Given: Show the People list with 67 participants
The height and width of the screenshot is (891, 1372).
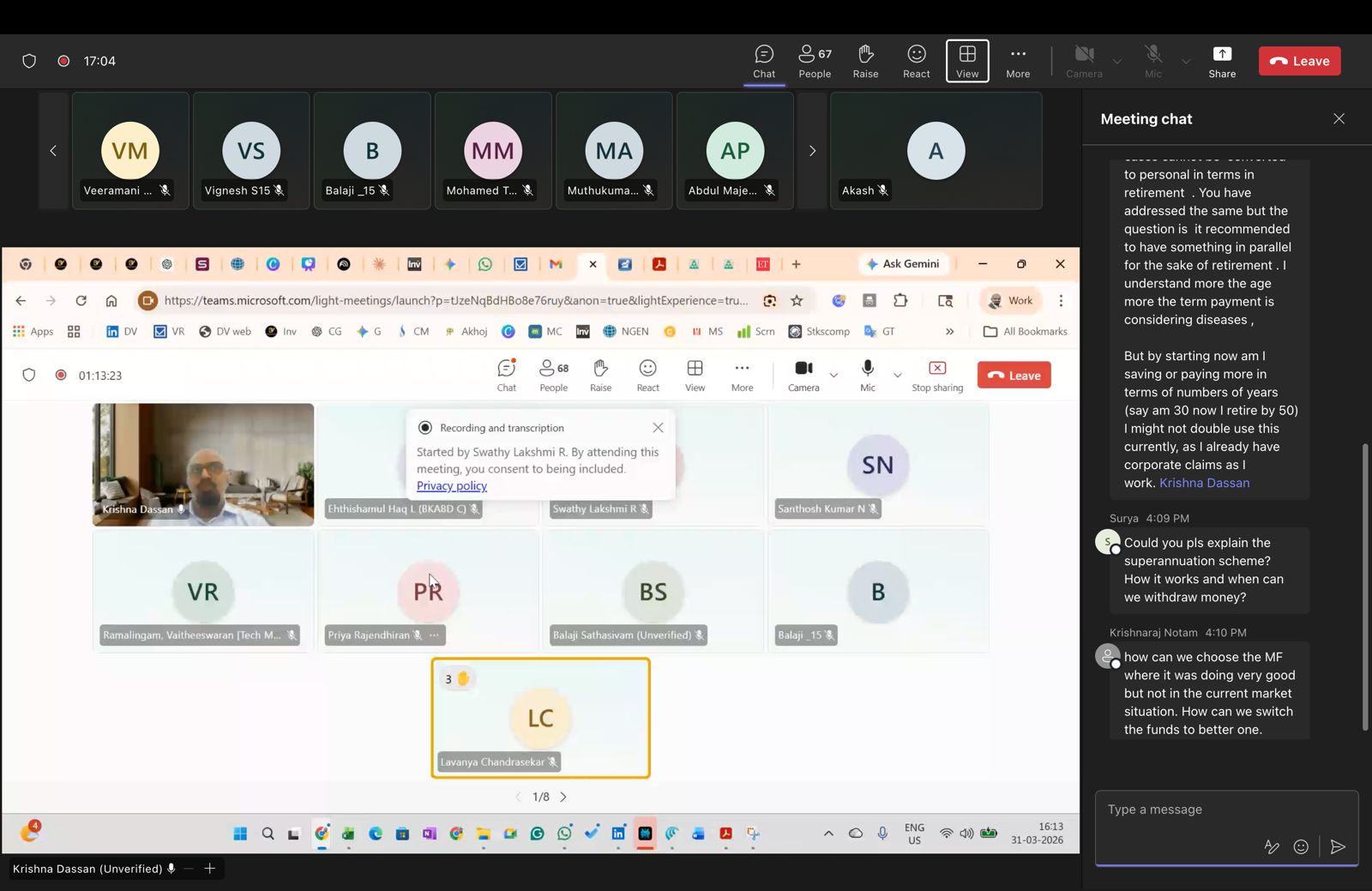Looking at the screenshot, I should (815, 61).
